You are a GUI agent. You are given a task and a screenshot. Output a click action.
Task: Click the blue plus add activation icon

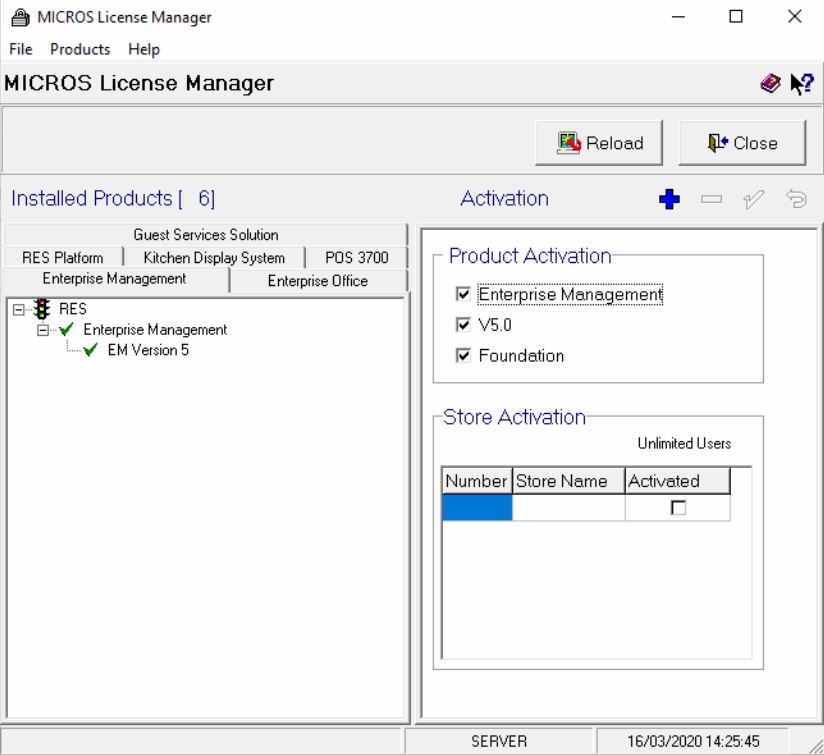coord(669,199)
